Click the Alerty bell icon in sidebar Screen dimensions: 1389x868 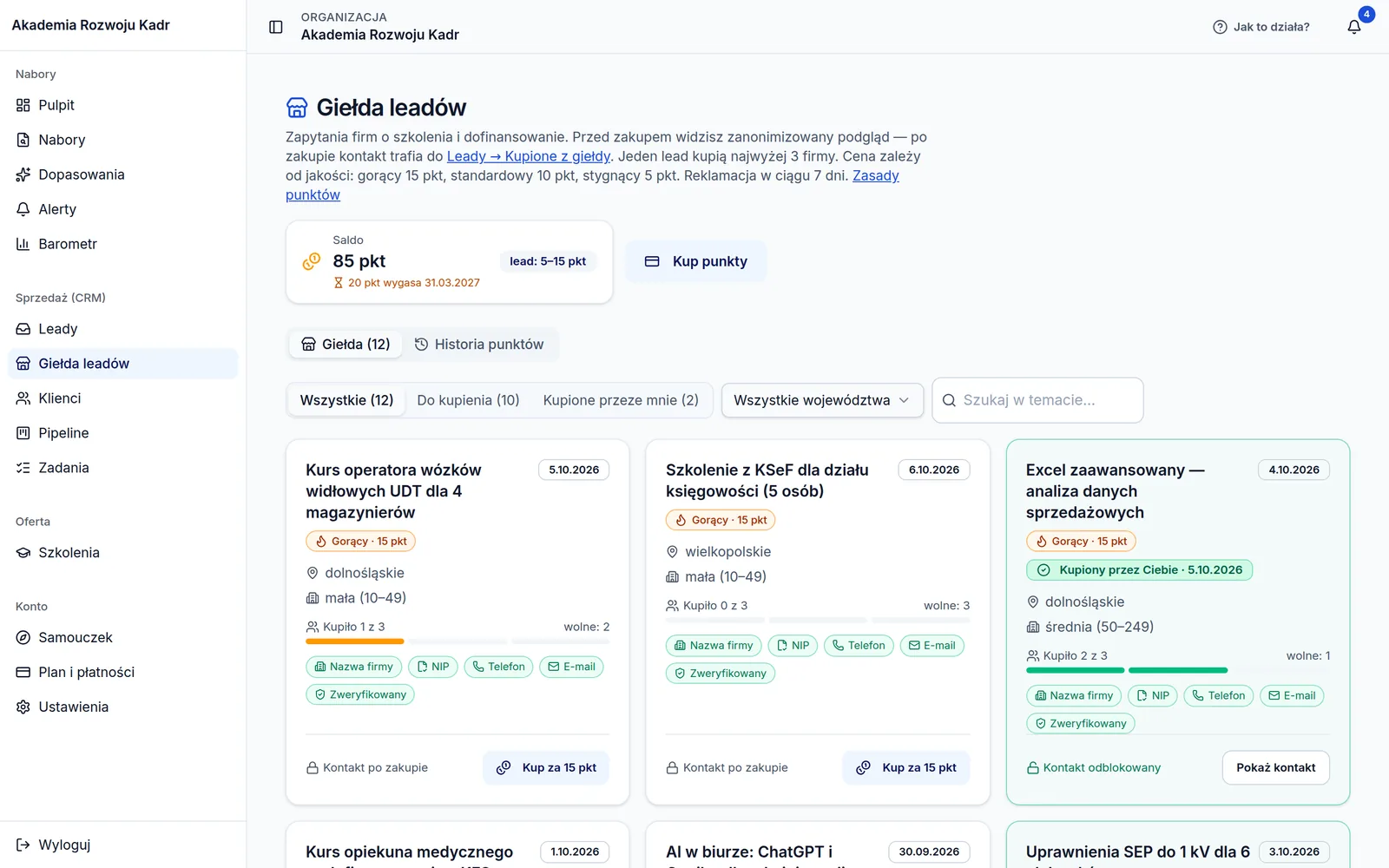23,209
